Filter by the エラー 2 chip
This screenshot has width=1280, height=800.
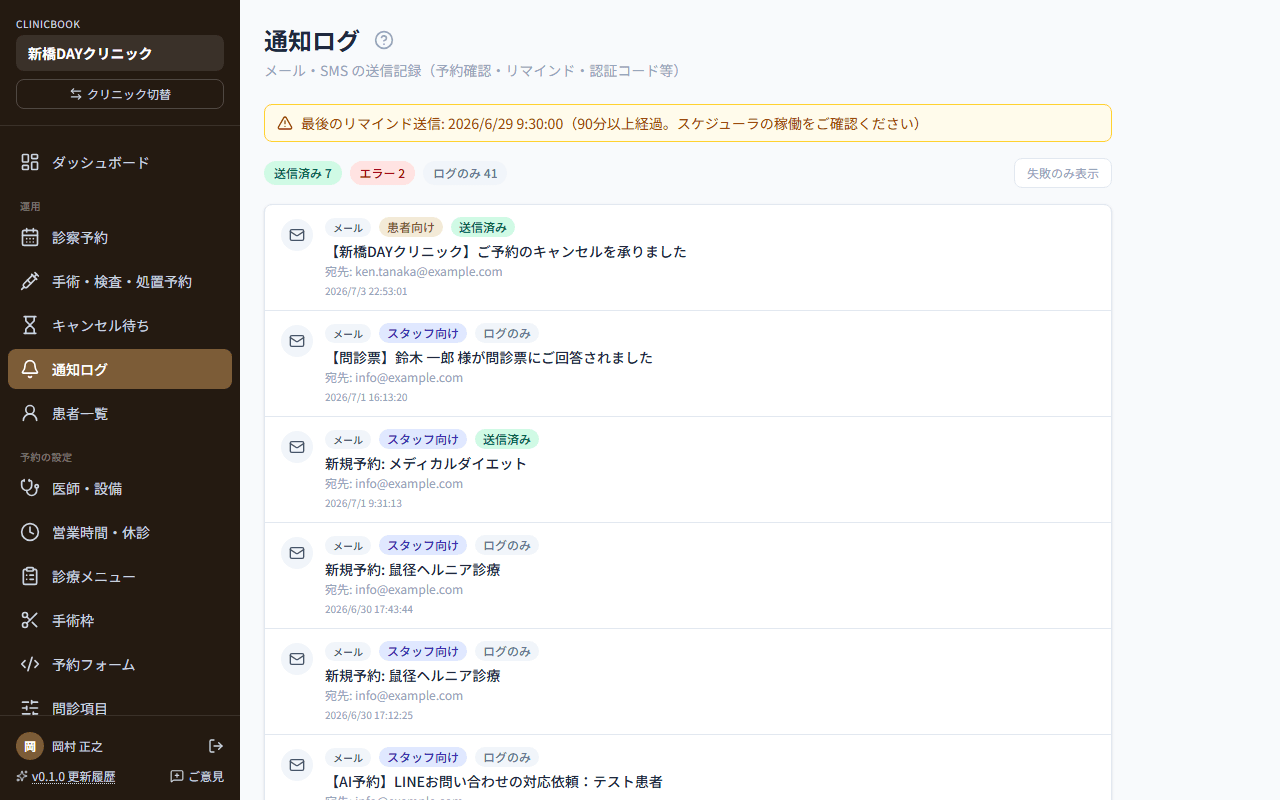[x=382, y=173]
